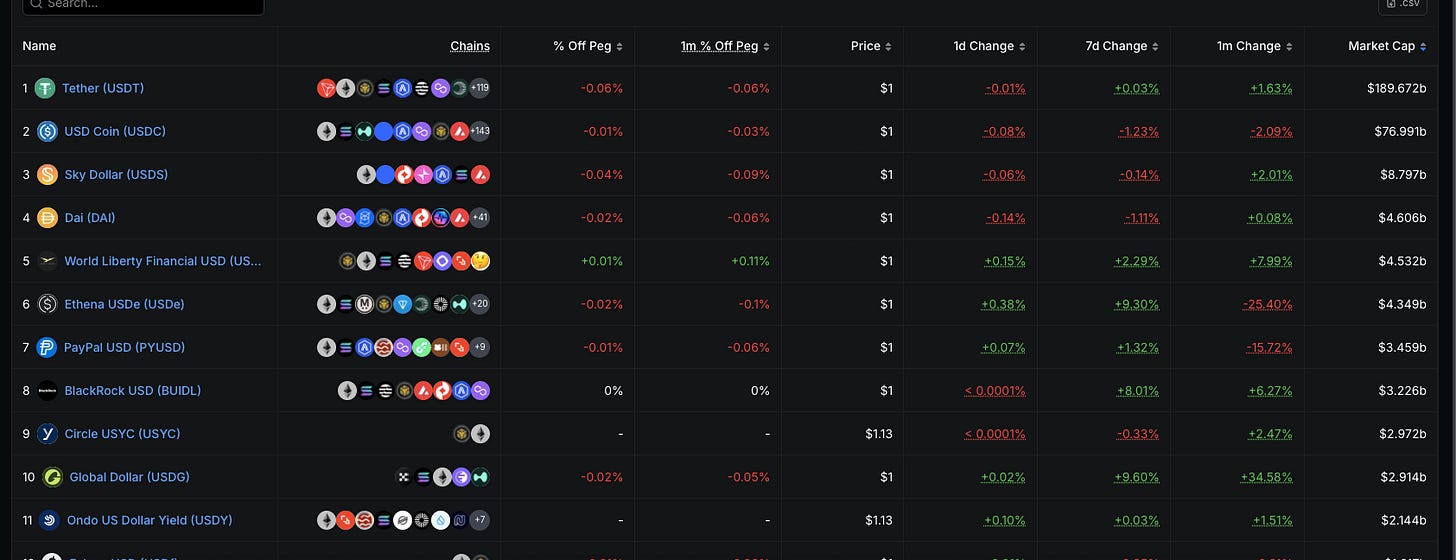Focus the Search input field
This screenshot has height=560, width=1456.
click(x=143, y=5)
